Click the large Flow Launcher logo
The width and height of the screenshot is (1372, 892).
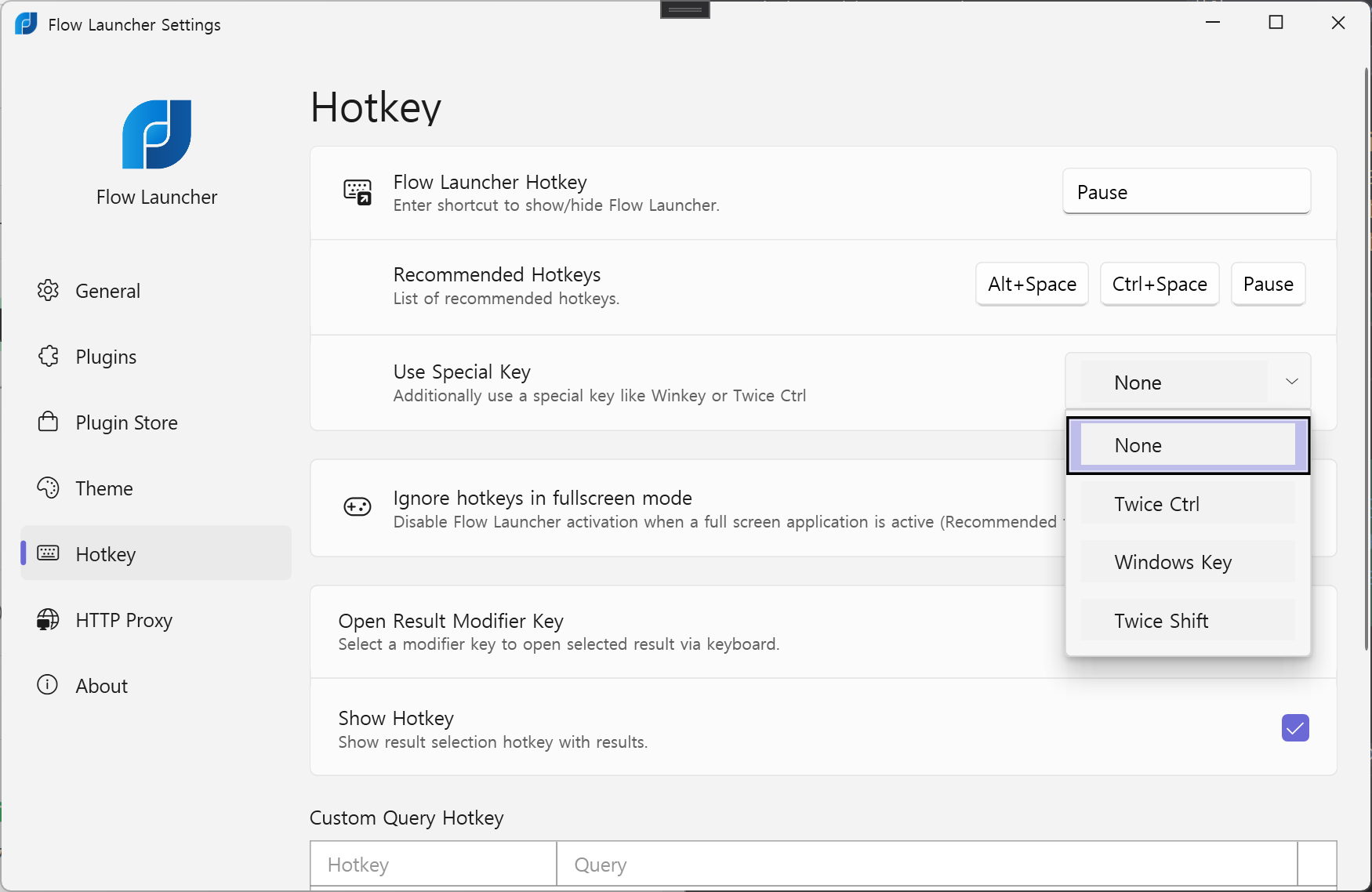click(157, 134)
